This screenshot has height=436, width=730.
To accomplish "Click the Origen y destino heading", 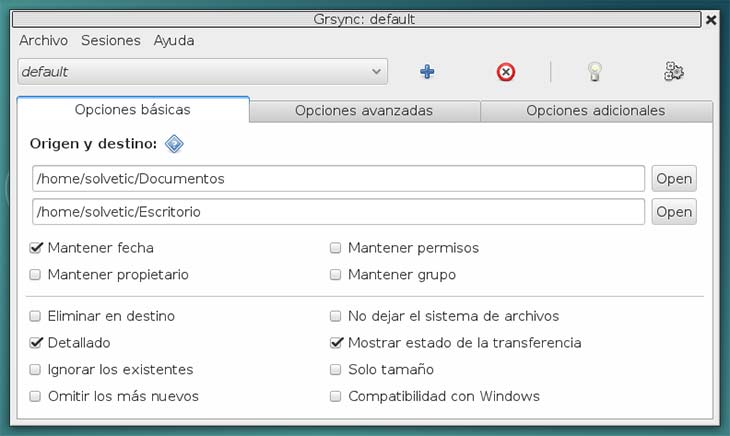I will pyautogui.click(x=94, y=144).
